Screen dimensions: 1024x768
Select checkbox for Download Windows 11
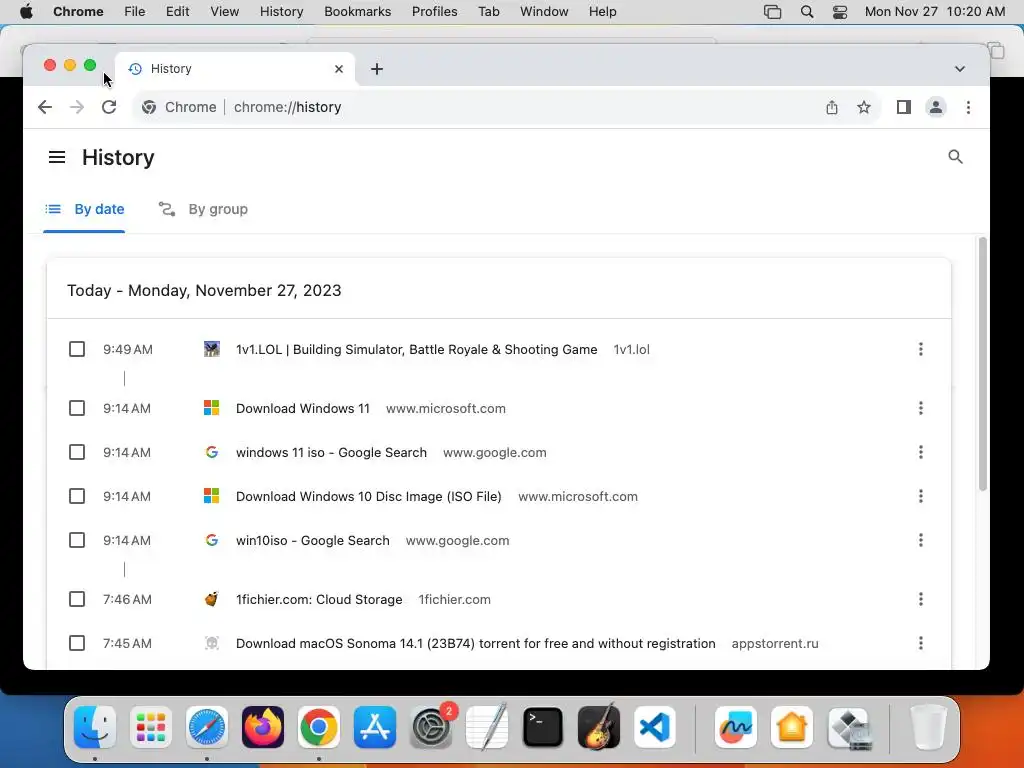coord(77,408)
